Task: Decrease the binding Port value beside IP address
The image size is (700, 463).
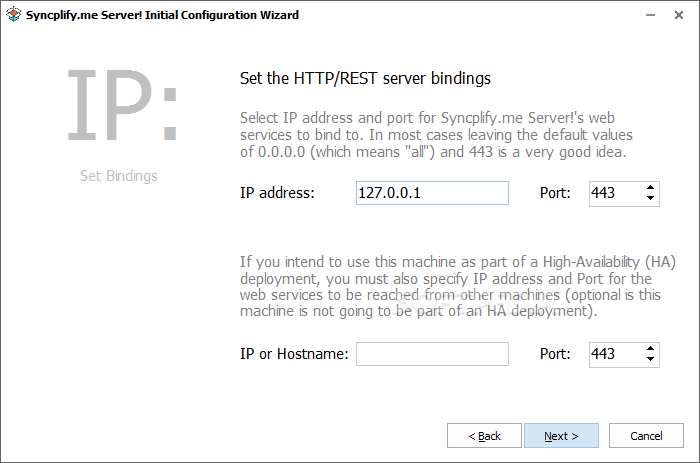Action: pos(650,198)
